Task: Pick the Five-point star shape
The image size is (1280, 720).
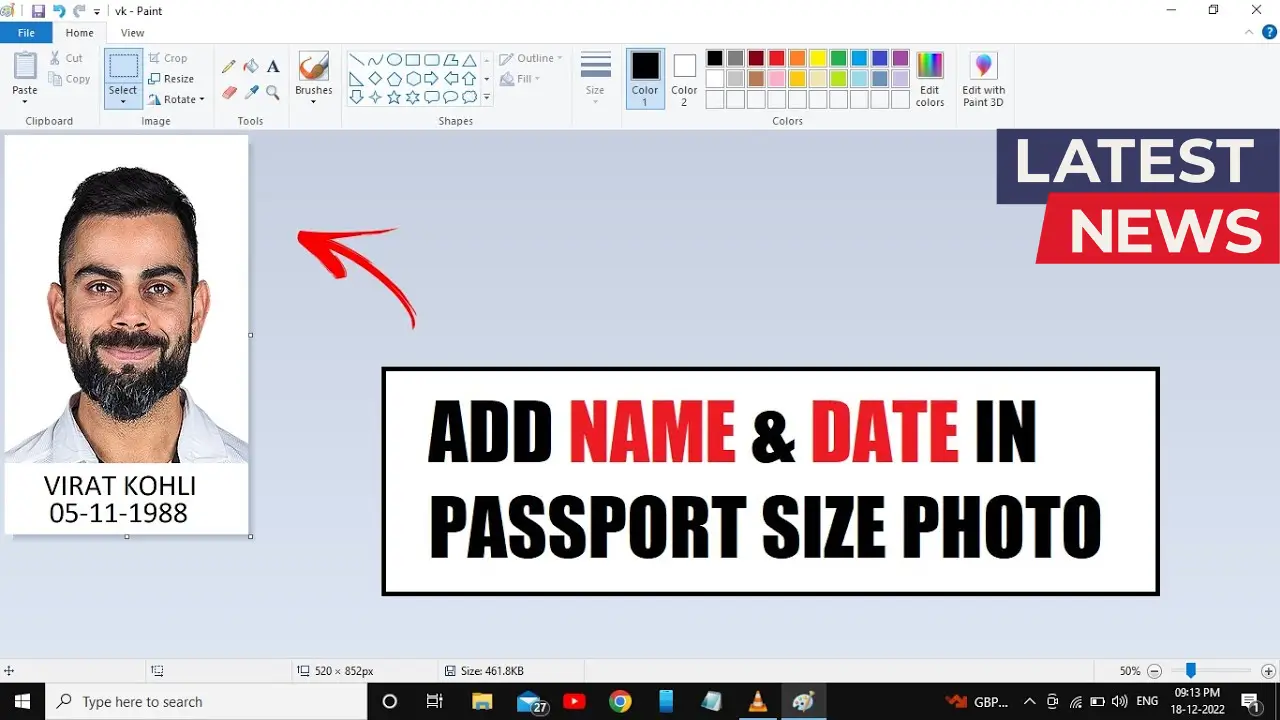Action: [x=394, y=97]
